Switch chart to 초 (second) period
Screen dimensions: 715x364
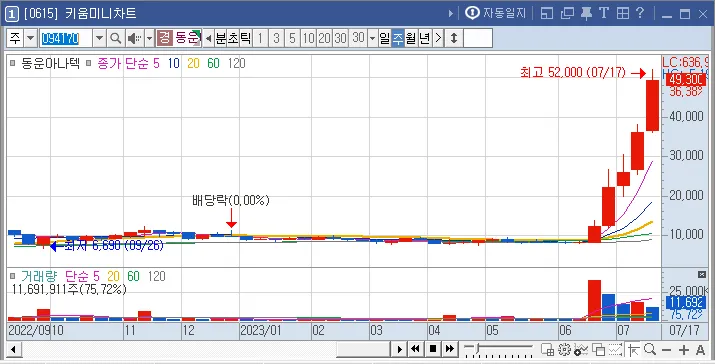(233, 38)
